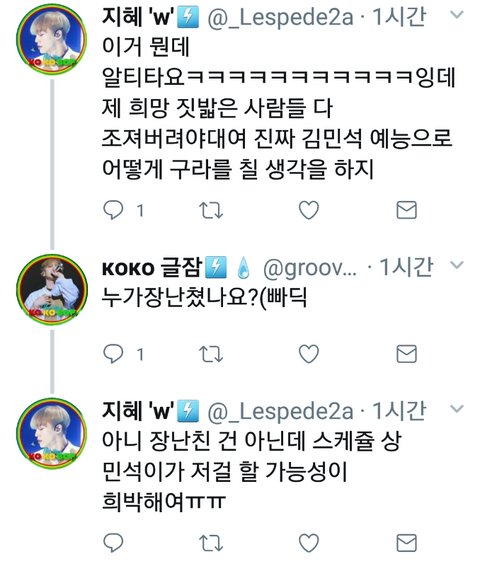Reply to first tweet by 지혜 'w'

coord(113,210)
